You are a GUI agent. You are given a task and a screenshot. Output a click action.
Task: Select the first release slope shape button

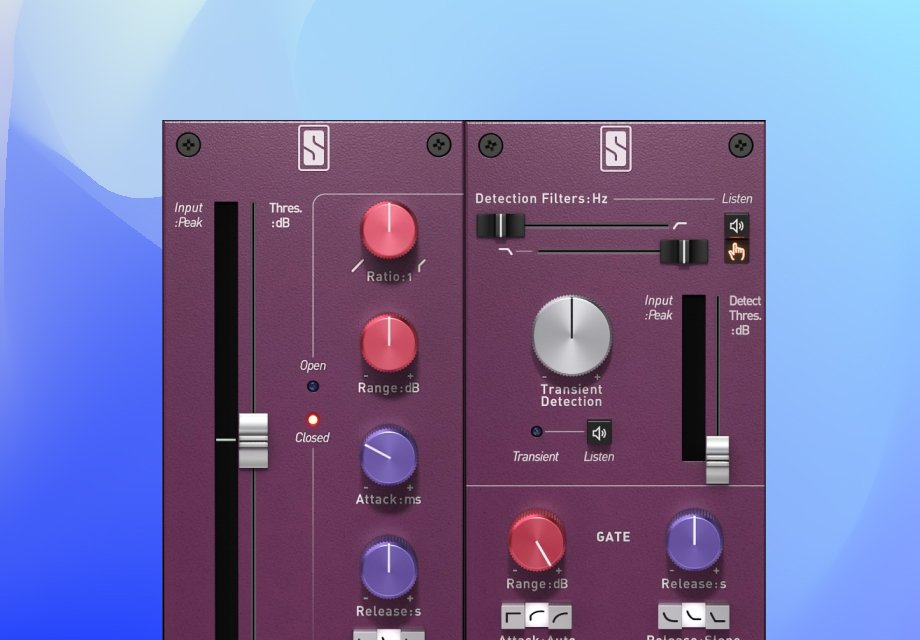click(669, 616)
